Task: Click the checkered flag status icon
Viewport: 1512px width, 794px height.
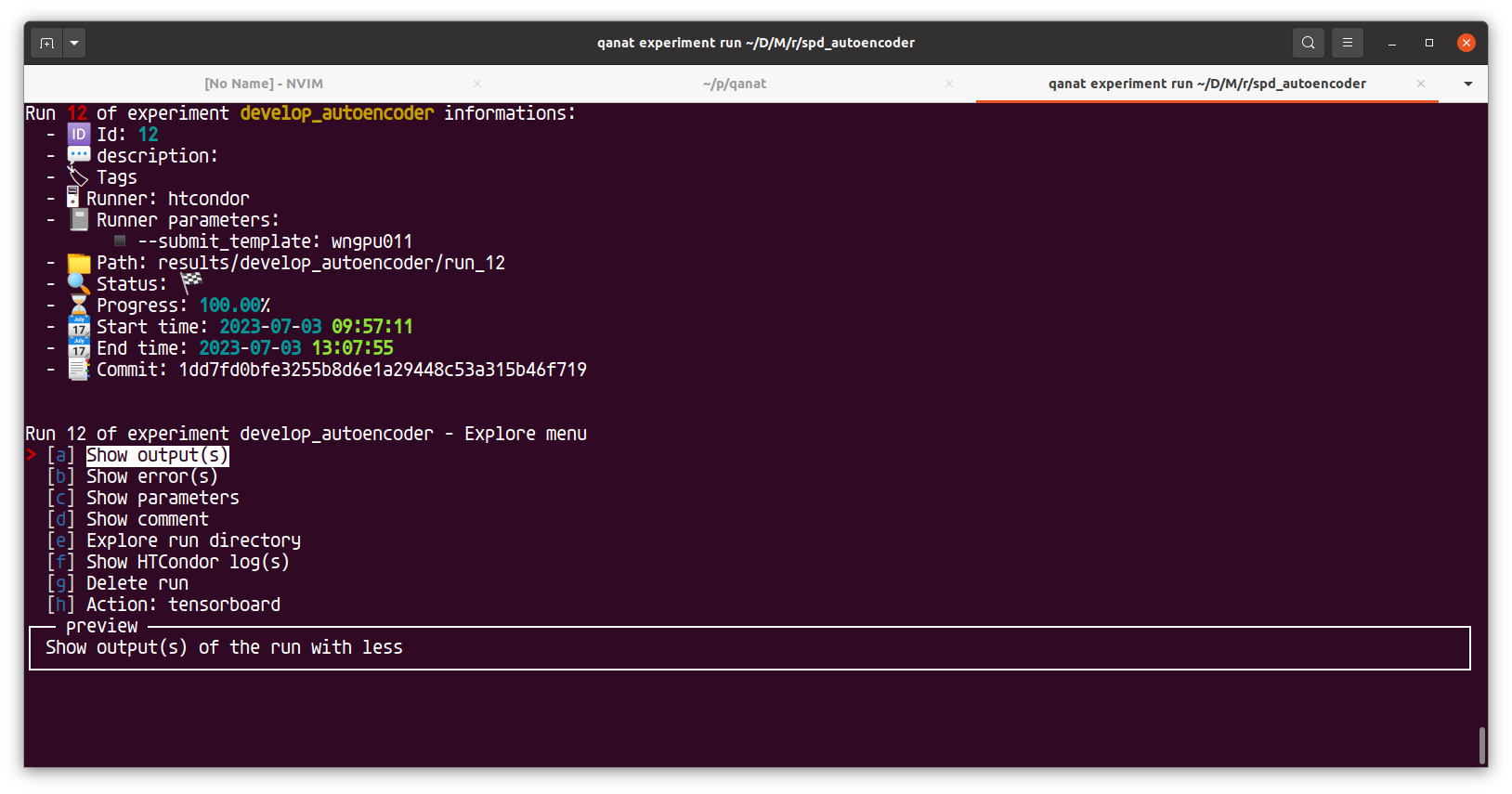Action: (x=191, y=281)
